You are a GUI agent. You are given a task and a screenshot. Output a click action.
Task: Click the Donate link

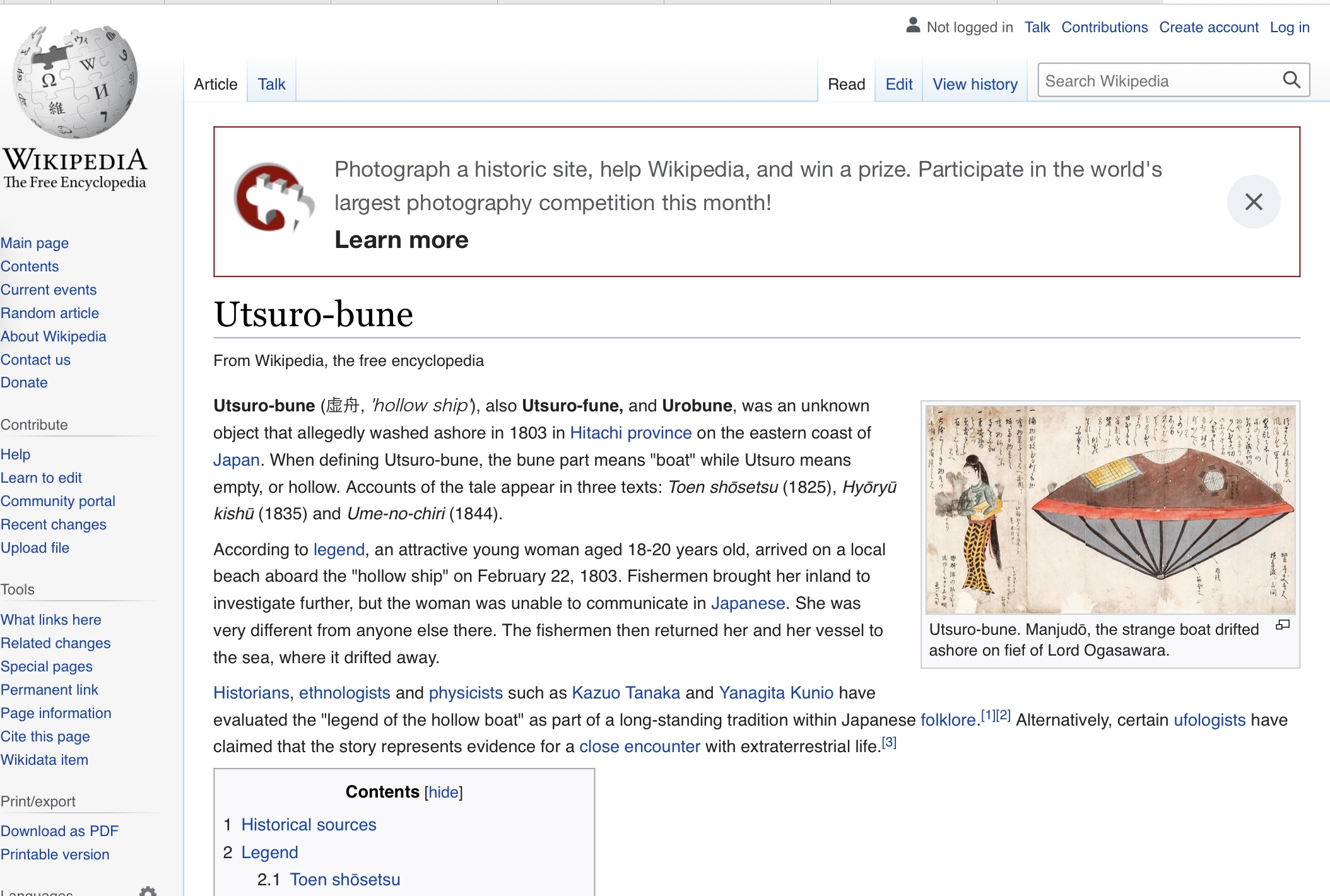pyautogui.click(x=24, y=382)
